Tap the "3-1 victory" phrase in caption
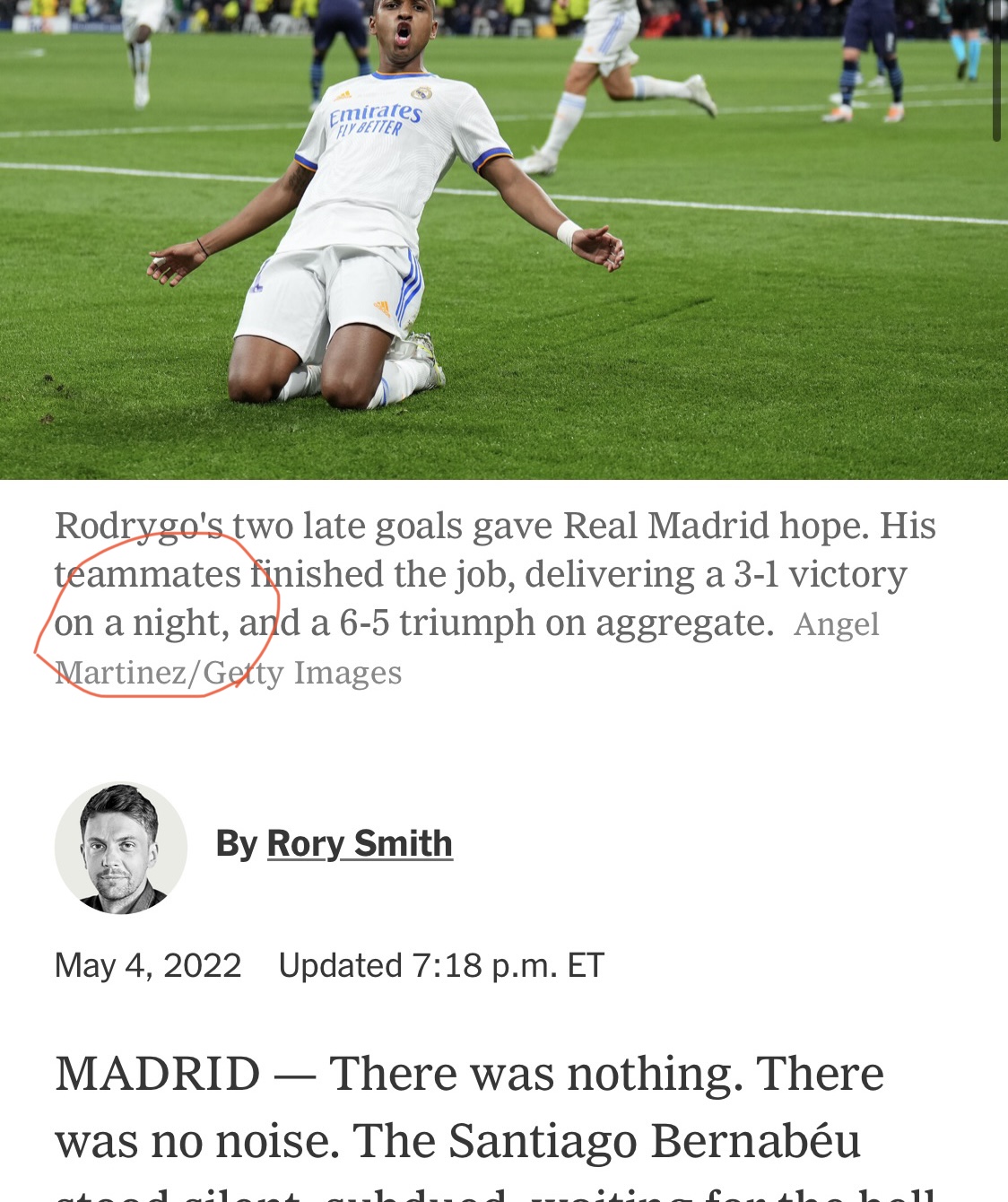Screen dimensions: 1008x1202 (821, 574)
